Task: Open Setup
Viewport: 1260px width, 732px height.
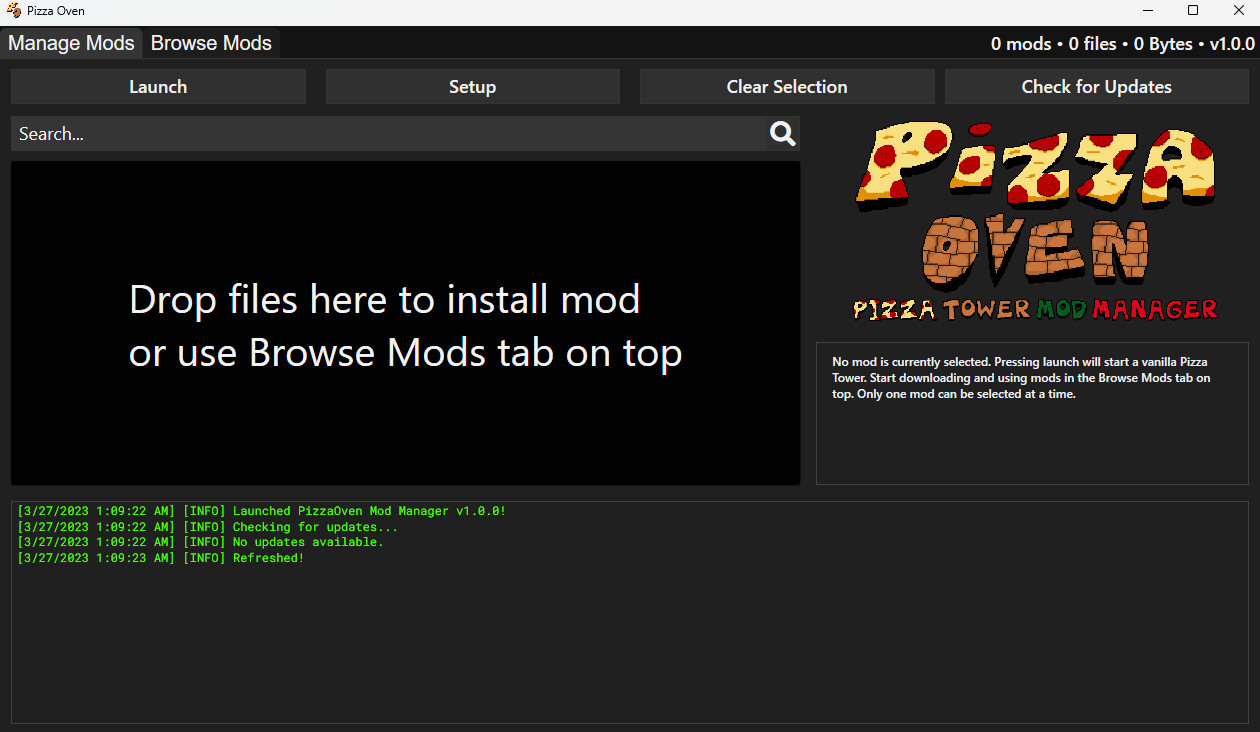Action: coord(472,87)
